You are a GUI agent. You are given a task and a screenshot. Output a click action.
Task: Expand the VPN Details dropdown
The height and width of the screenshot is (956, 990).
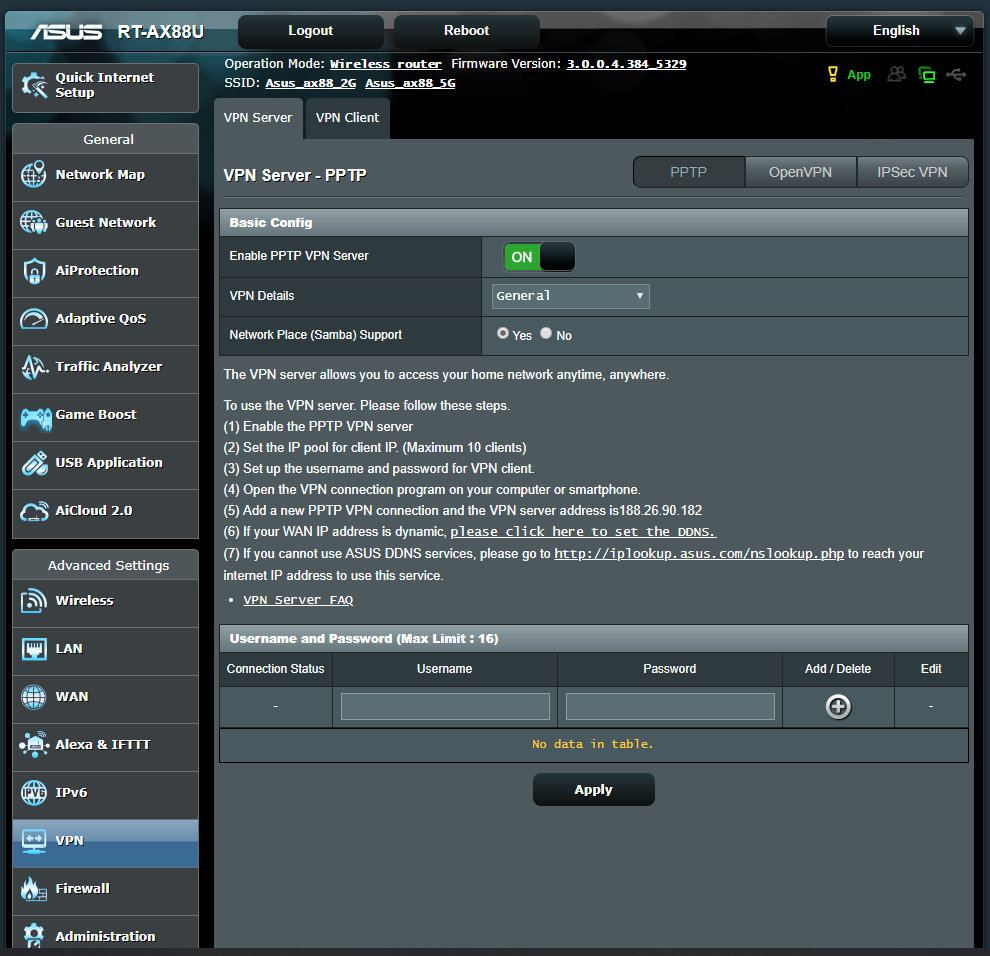point(571,296)
